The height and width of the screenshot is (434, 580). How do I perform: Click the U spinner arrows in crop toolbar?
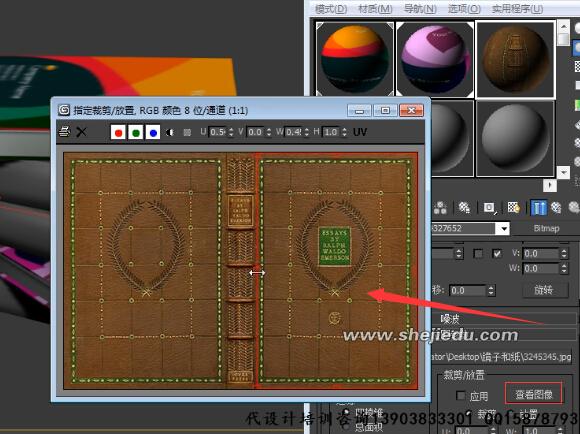click(x=231, y=132)
